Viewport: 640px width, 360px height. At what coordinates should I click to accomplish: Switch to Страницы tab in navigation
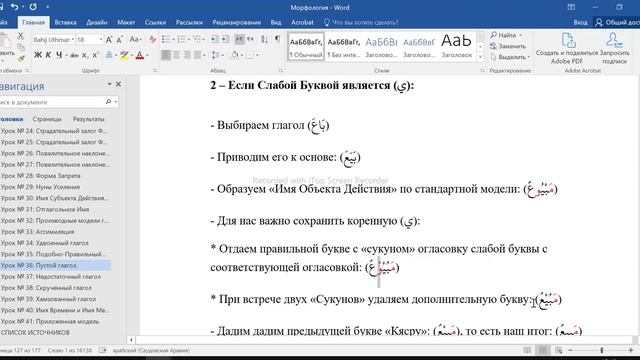click(47, 119)
